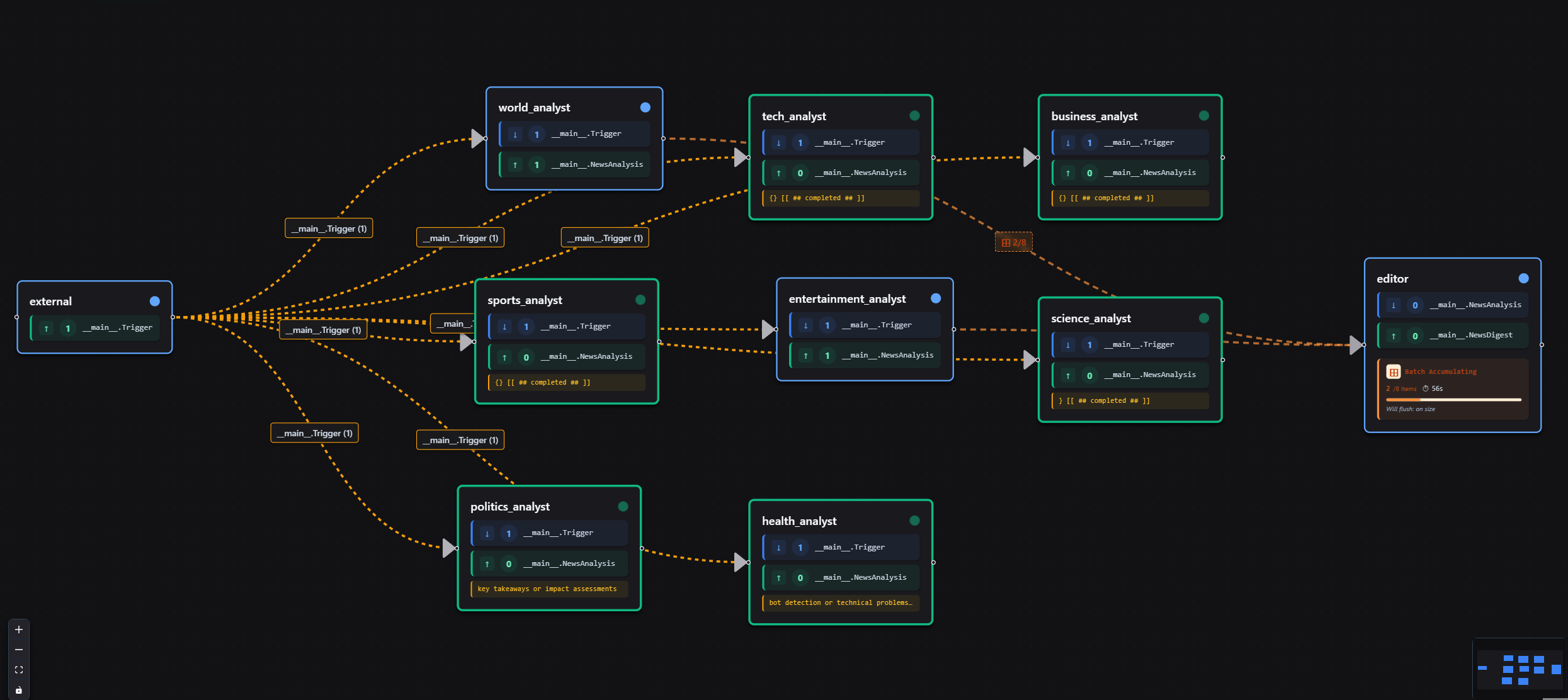Click the zoom in plus button
1568x700 pixels.
point(19,629)
